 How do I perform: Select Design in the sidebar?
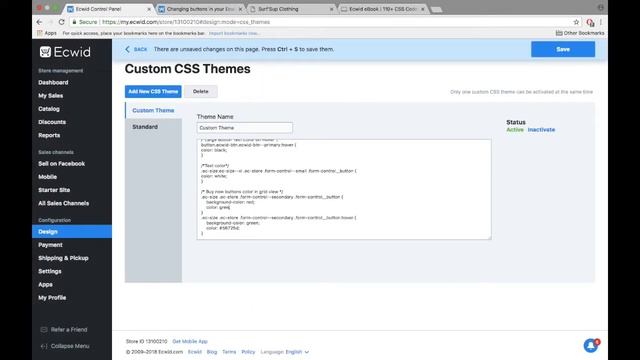72,231
